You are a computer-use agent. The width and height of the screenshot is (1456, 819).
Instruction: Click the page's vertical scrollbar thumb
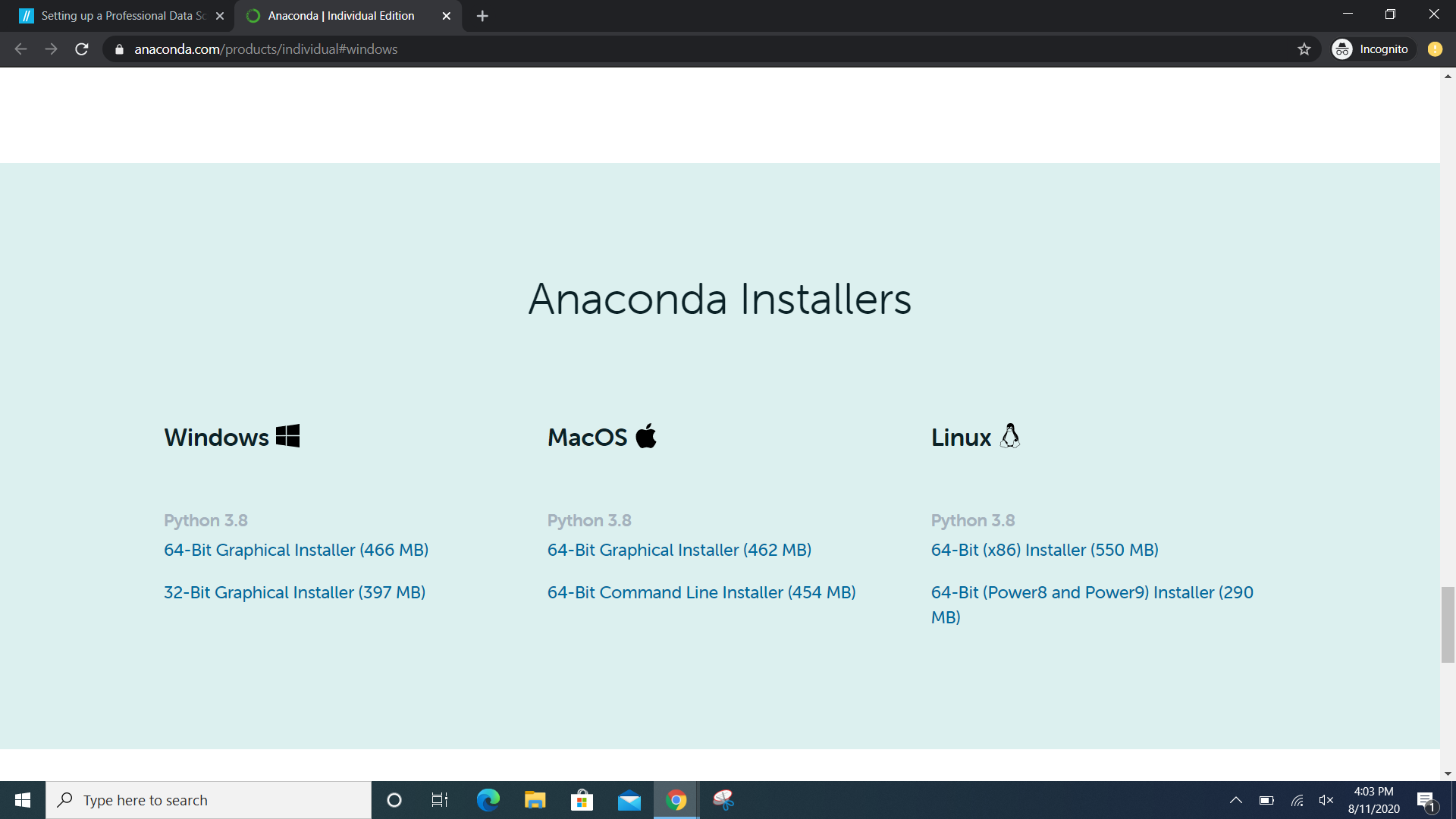click(x=1448, y=624)
